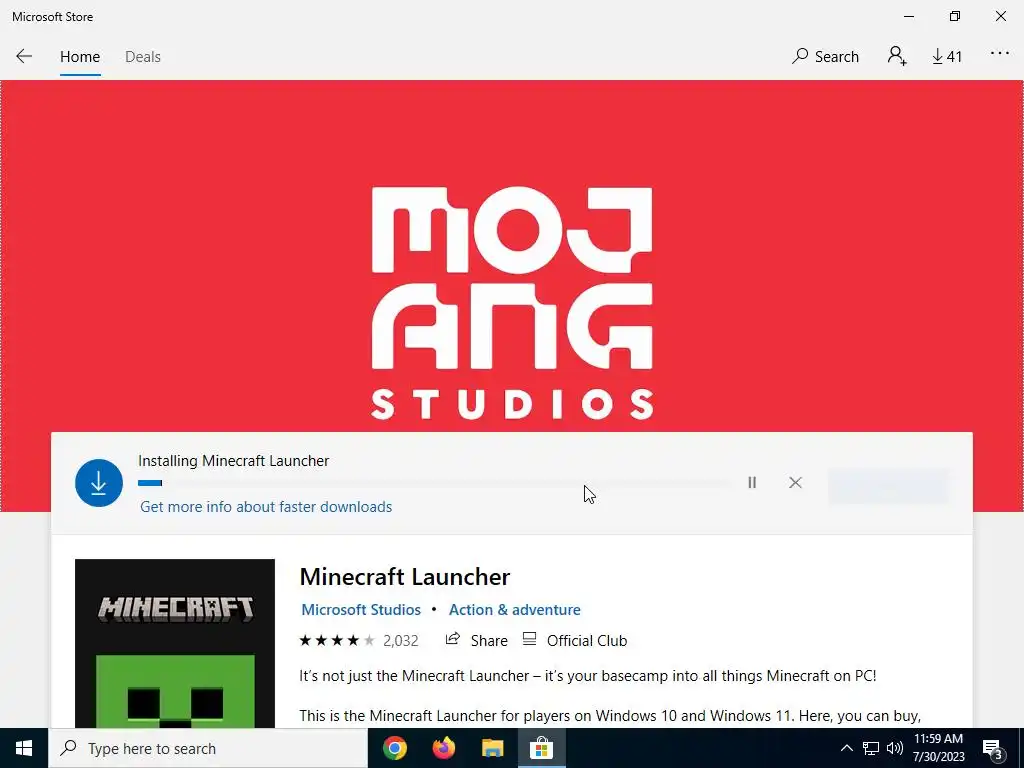Show hidden system tray icons

coord(846,748)
